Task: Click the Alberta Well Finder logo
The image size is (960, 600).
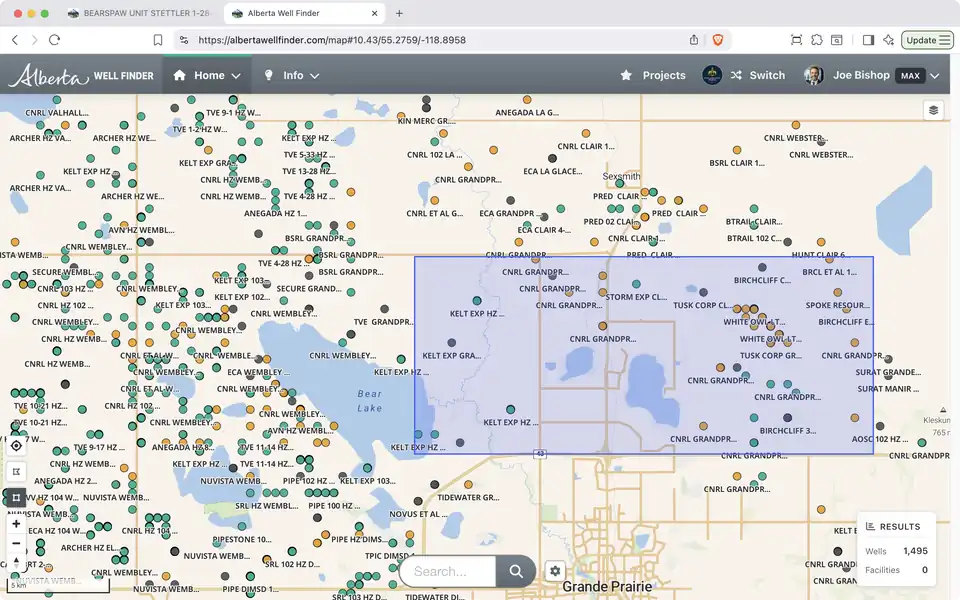Action: pyautogui.click(x=81, y=75)
